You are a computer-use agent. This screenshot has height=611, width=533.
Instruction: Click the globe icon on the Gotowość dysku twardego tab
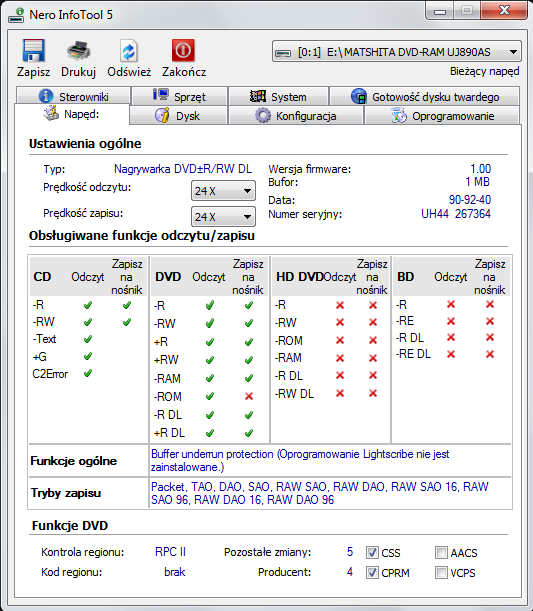359,96
